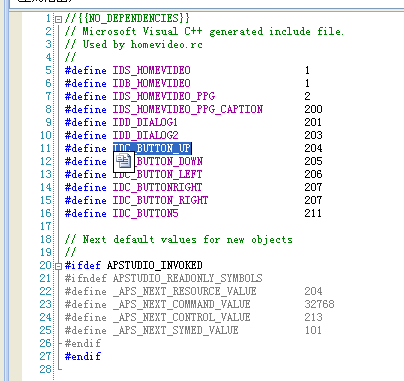Click the value 204 on line 11
The width and height of the screenshot is (404, 381).
pos(313,148)
